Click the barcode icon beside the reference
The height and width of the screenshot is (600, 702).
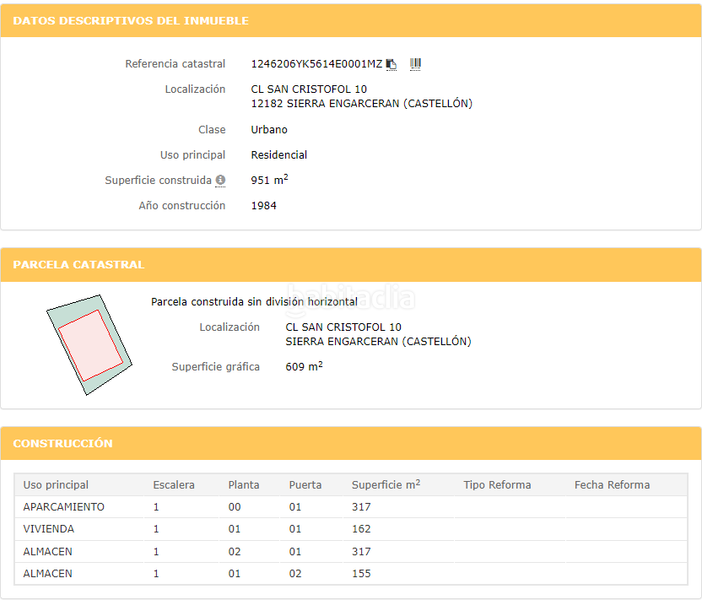pos(415,64)
